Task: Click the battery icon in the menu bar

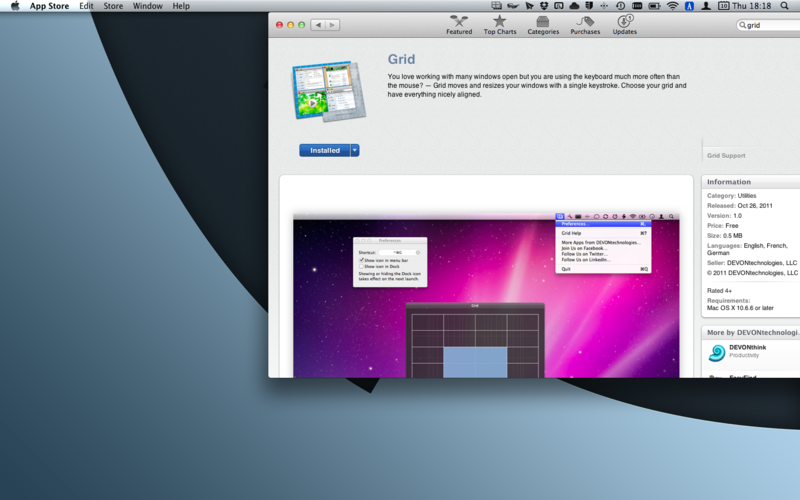Action: [654, 6]
